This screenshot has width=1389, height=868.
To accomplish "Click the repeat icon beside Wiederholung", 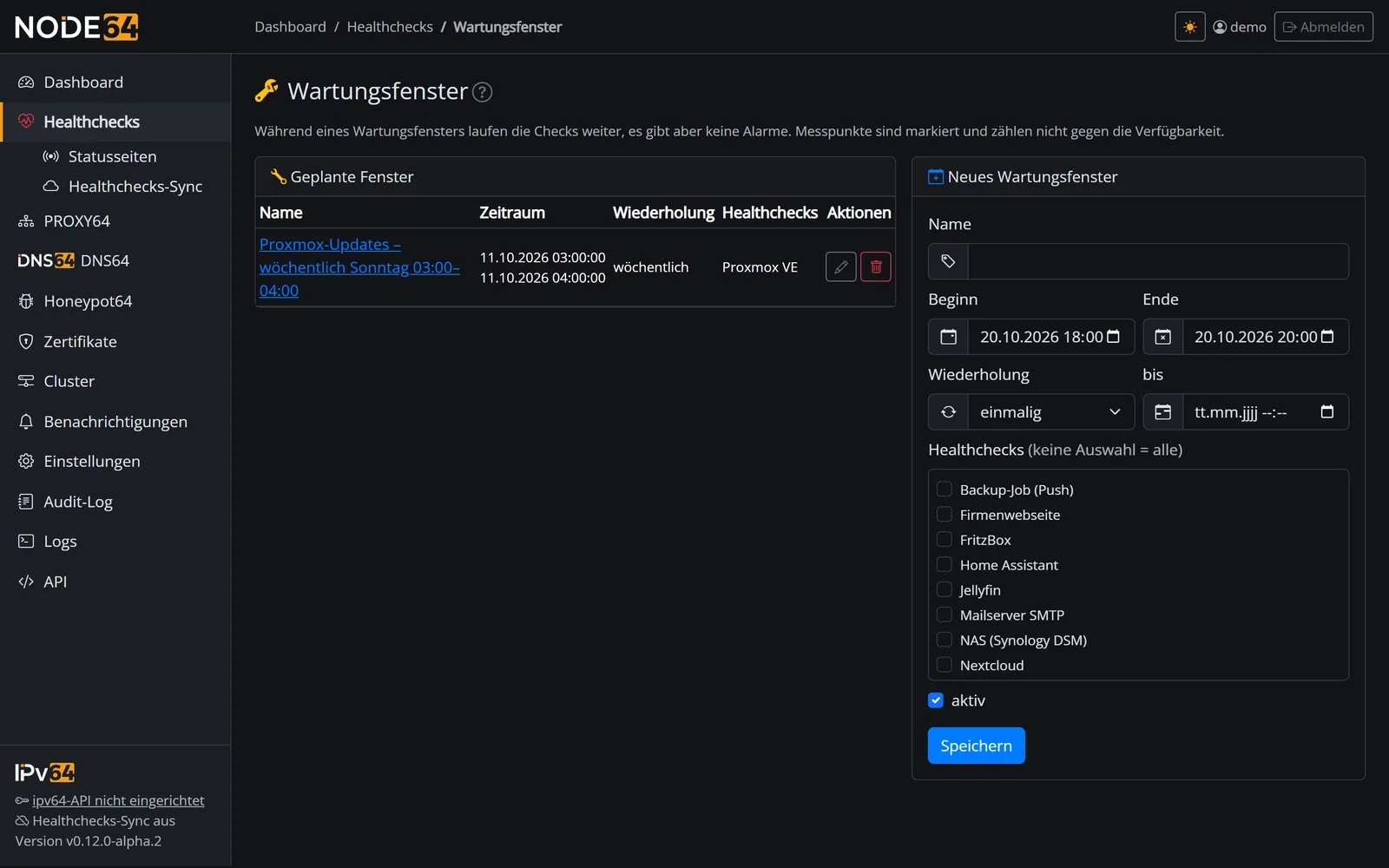I will pyautogui.click(x=948, y=412).
